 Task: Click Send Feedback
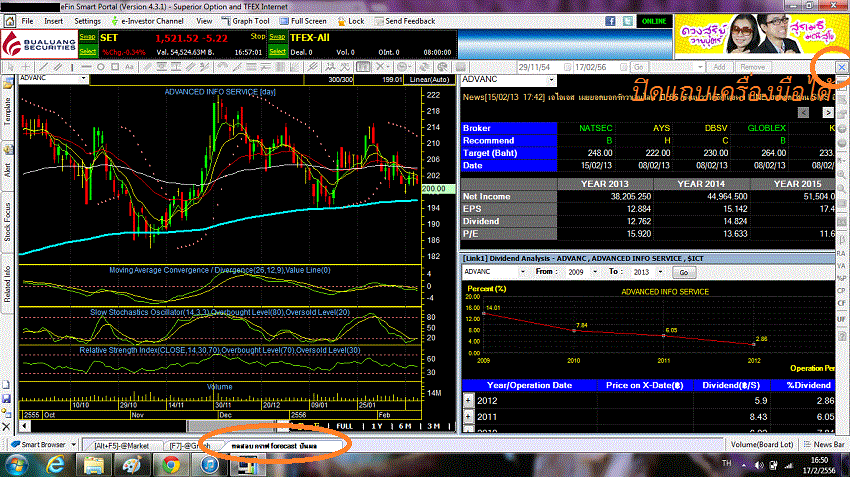point(404,21)
